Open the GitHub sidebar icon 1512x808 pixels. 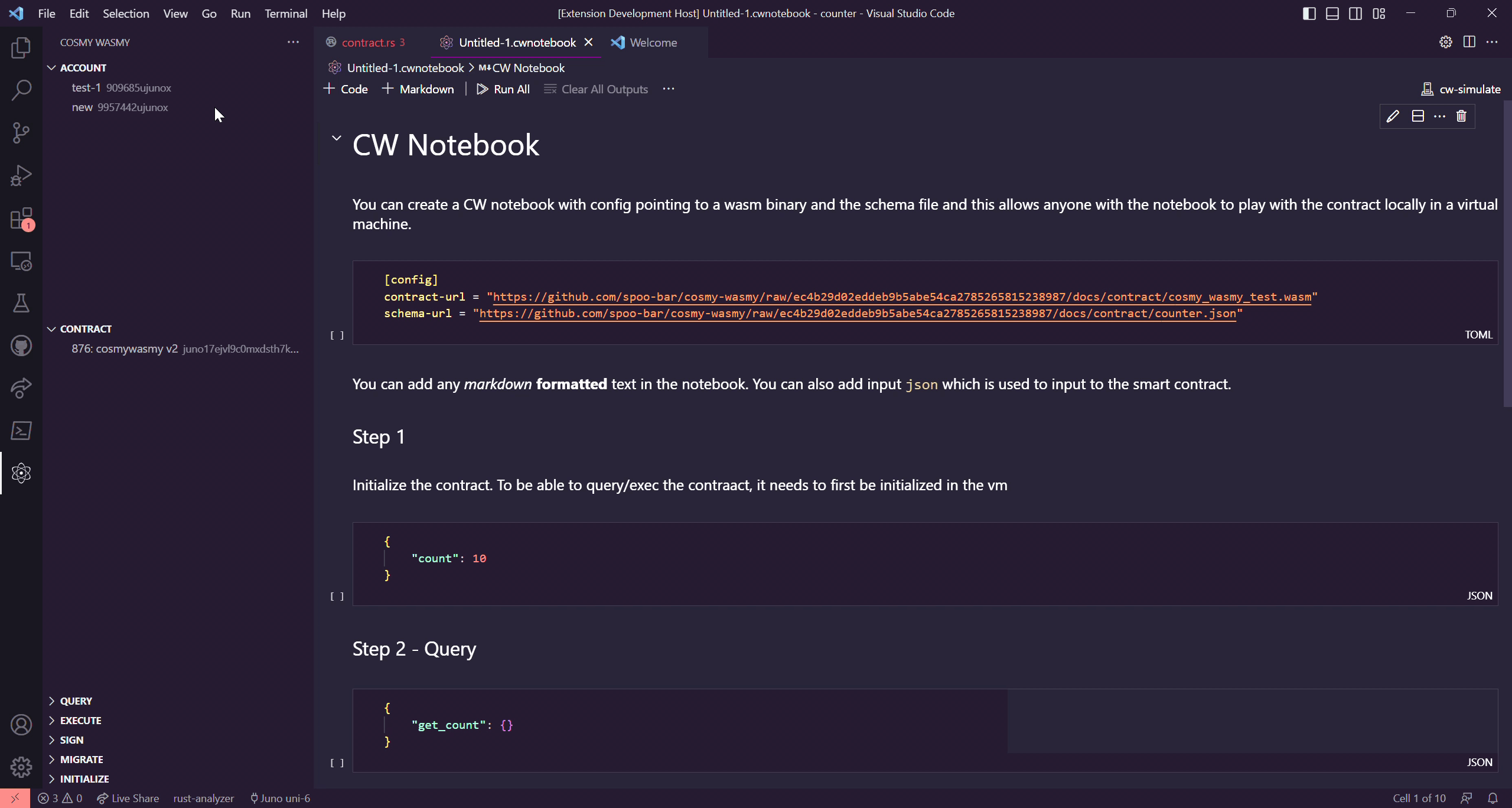[x=21, y=346]
